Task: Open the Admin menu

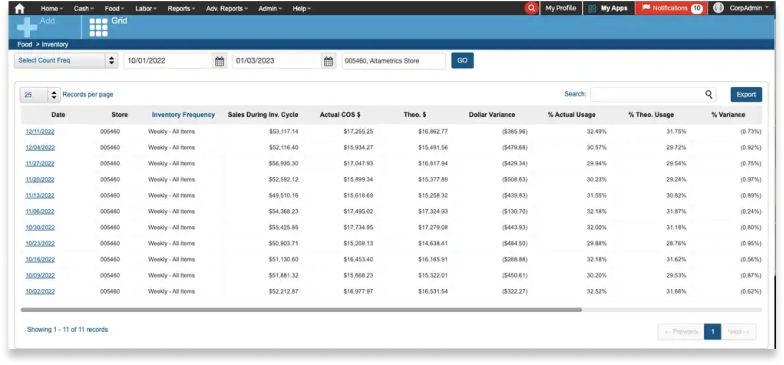Action: point(270,8)
